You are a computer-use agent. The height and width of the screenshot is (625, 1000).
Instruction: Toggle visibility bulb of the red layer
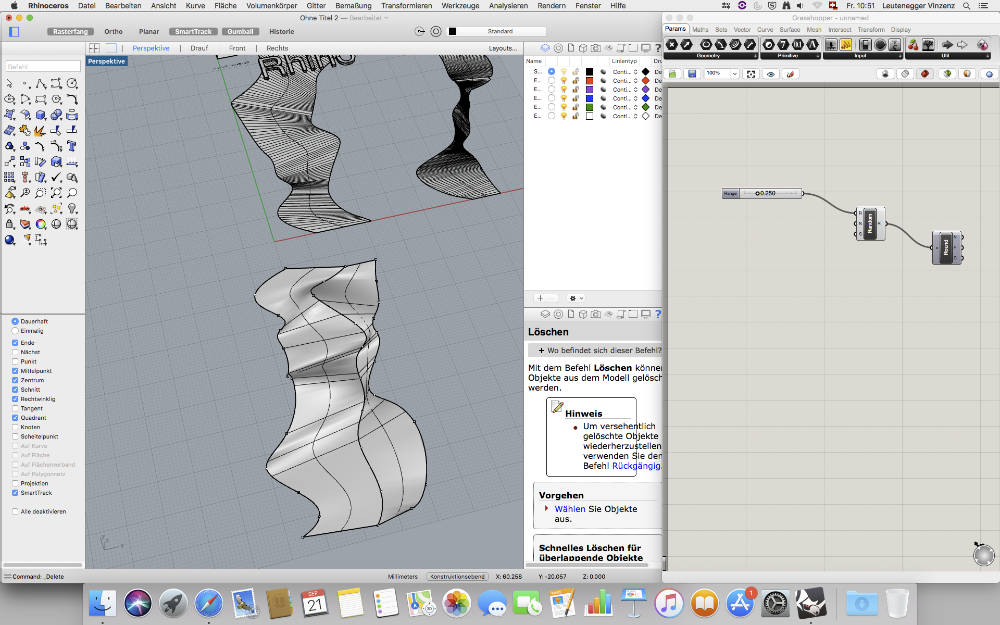tap(563, 80)
